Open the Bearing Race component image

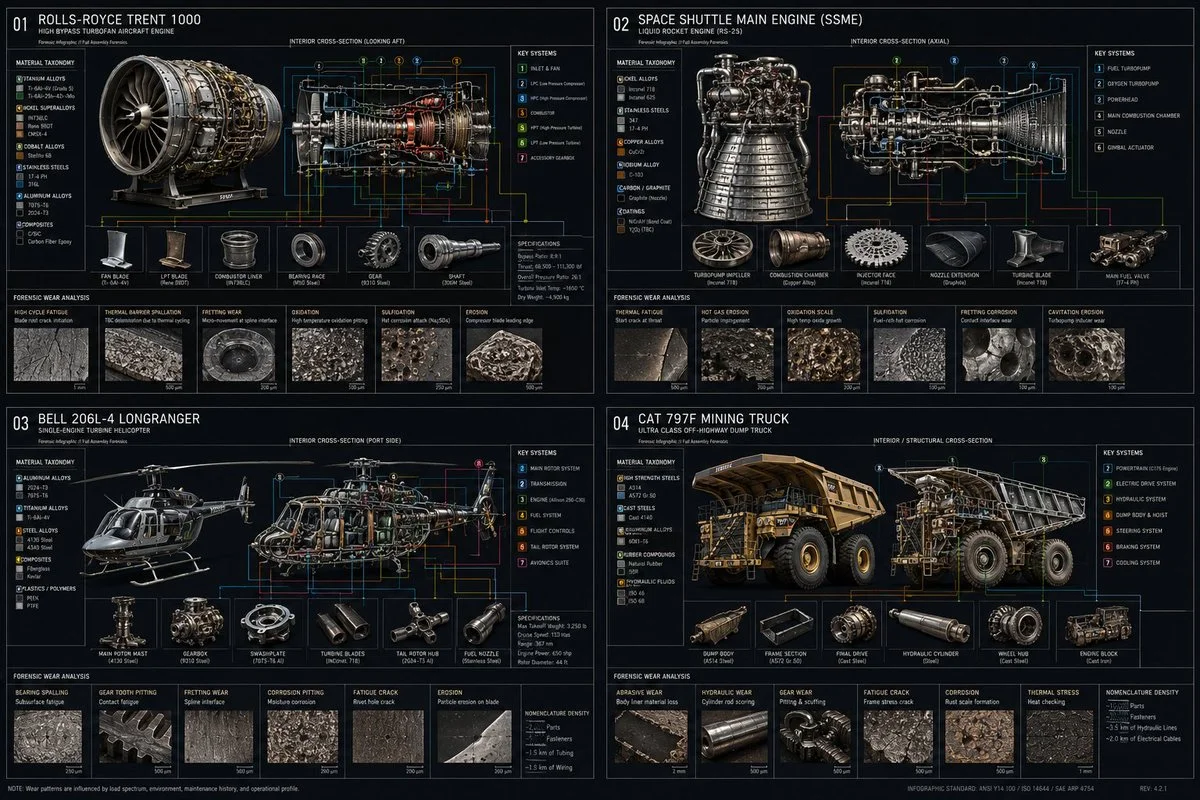tap(306, 252)
